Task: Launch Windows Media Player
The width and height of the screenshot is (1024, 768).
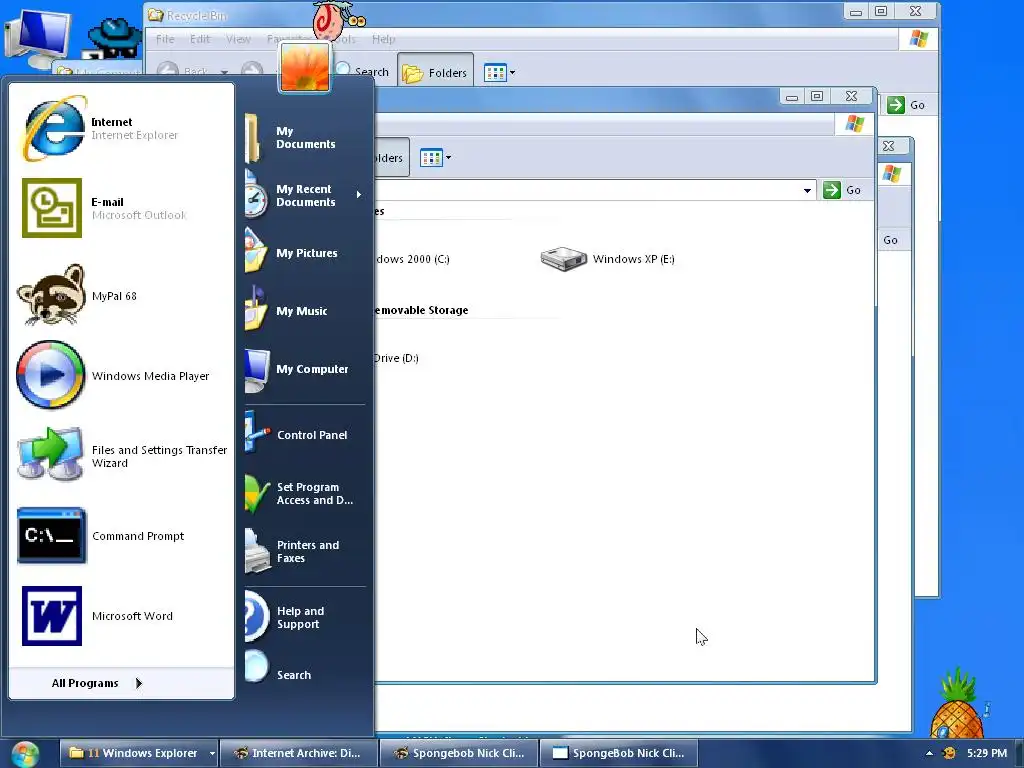Action: pos(121,376)
